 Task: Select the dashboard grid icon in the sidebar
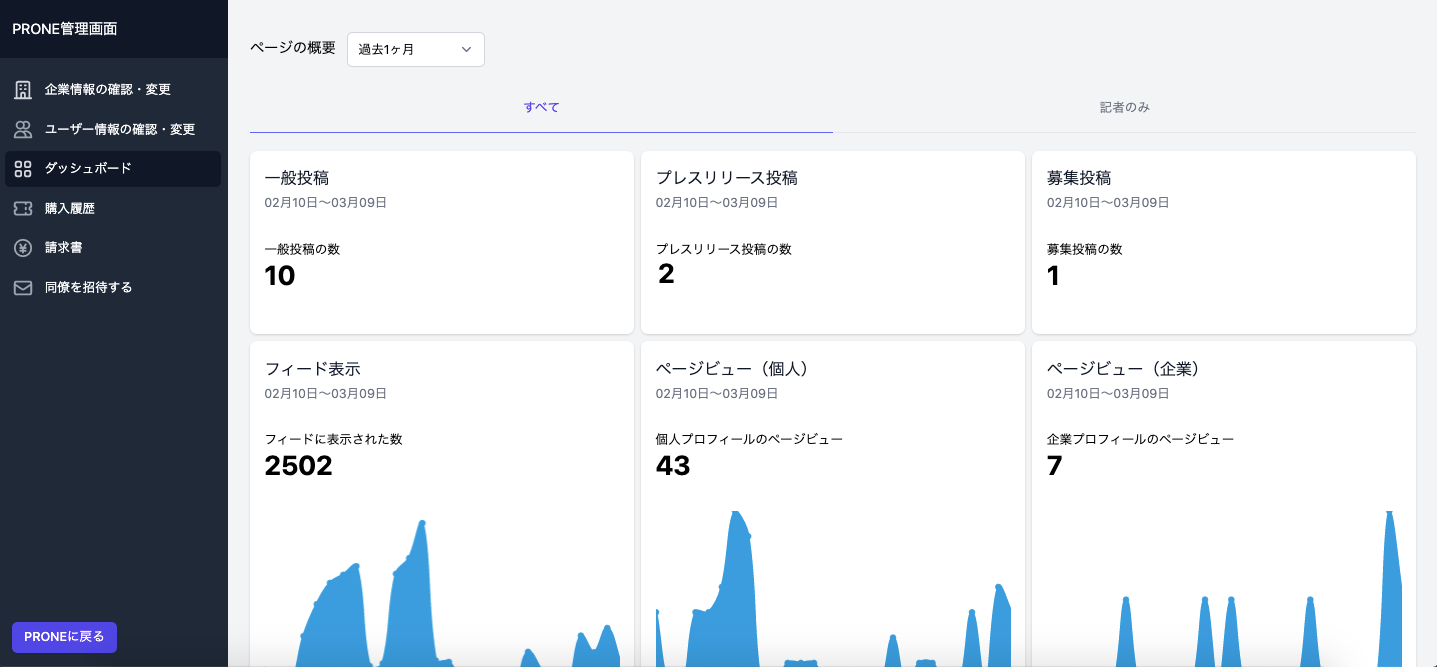pyautogui.click(x=23, y=168)
